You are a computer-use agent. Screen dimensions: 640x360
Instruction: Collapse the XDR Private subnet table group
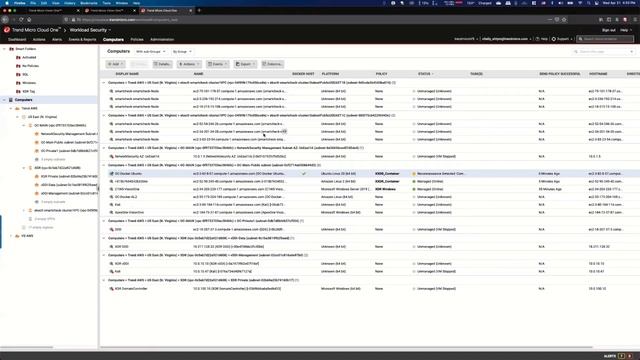(x=104, y=280)
